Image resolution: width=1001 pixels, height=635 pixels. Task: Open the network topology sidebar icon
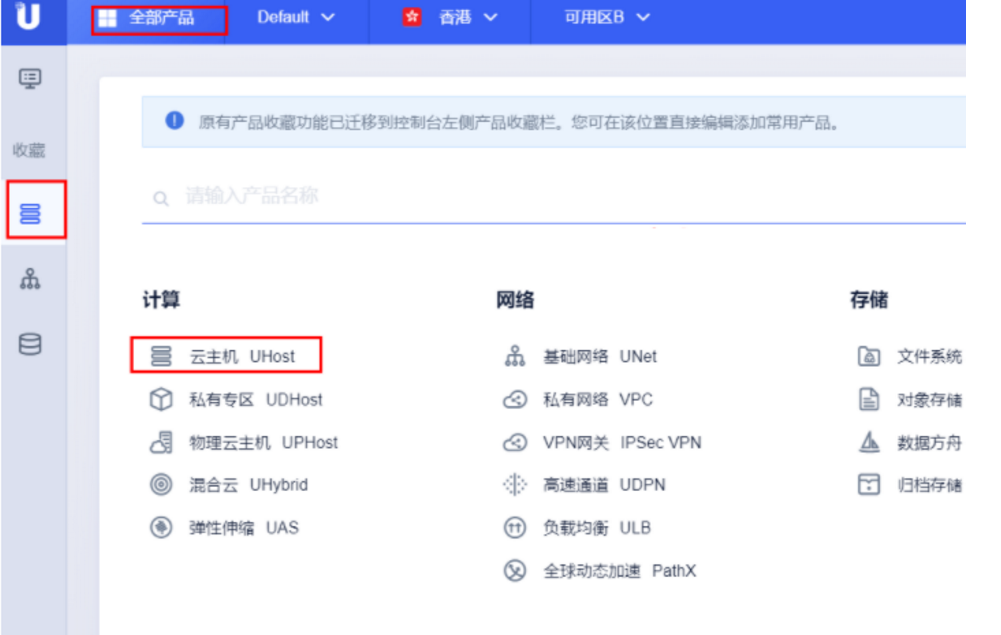(x=30, y=279)
